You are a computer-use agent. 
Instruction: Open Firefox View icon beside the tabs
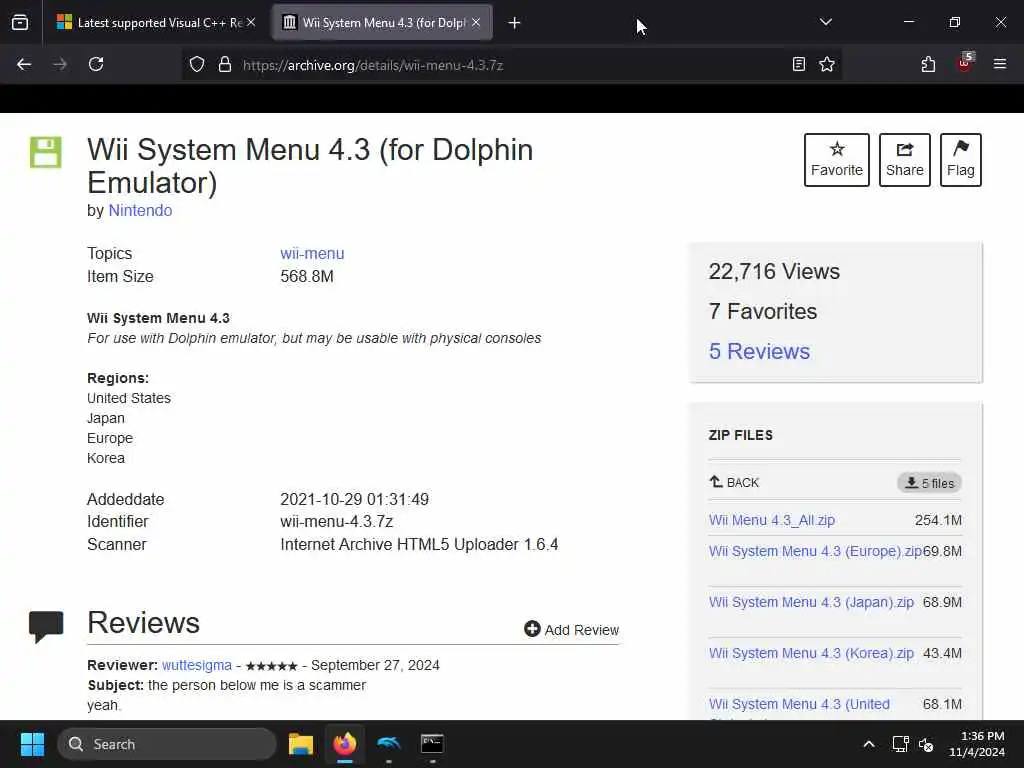20,23
